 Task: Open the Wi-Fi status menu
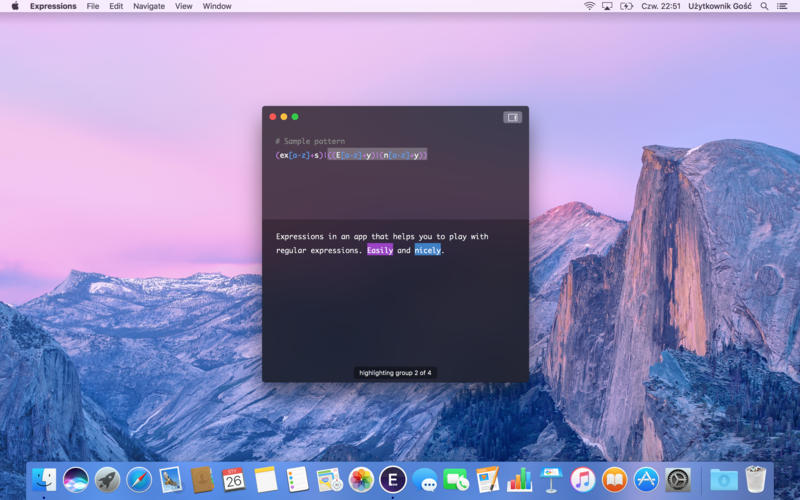[x=589, y=6]
